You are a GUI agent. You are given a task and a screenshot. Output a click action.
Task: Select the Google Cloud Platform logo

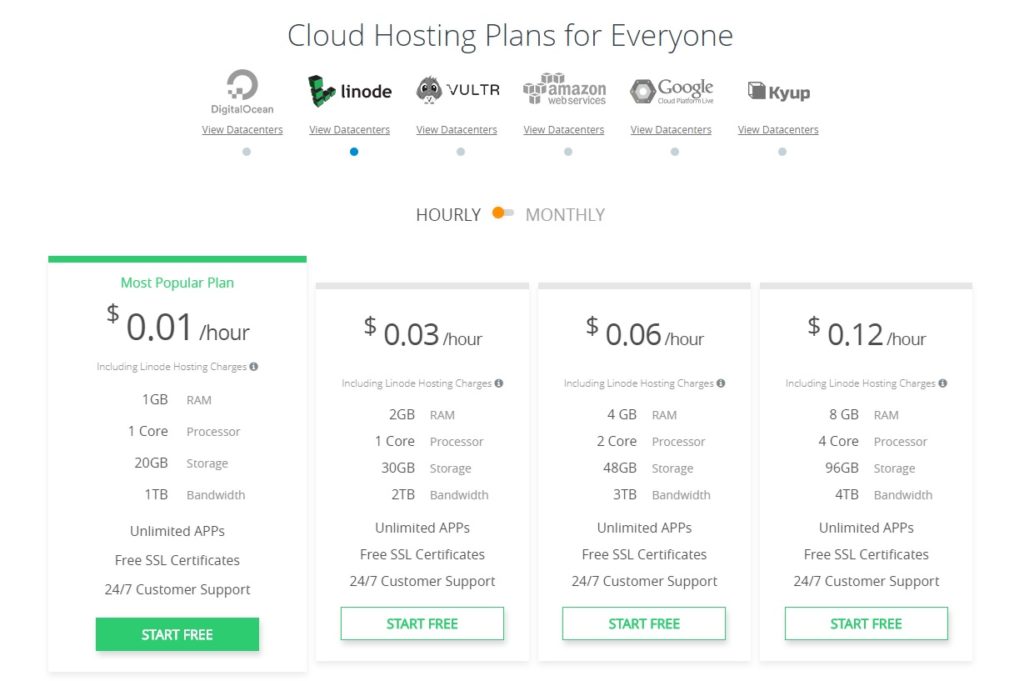coord(671,91)
